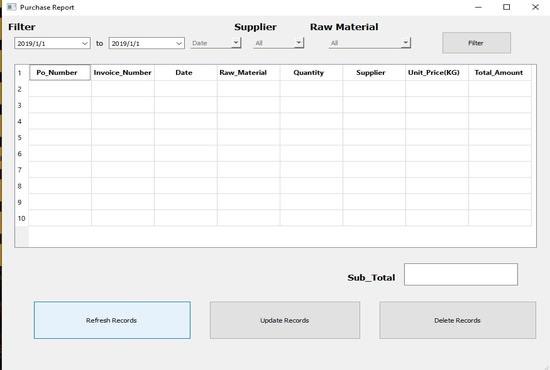Viewport: 550px width, 370px height.
Task: Click the Update Records button
Action: click(285, 320)
